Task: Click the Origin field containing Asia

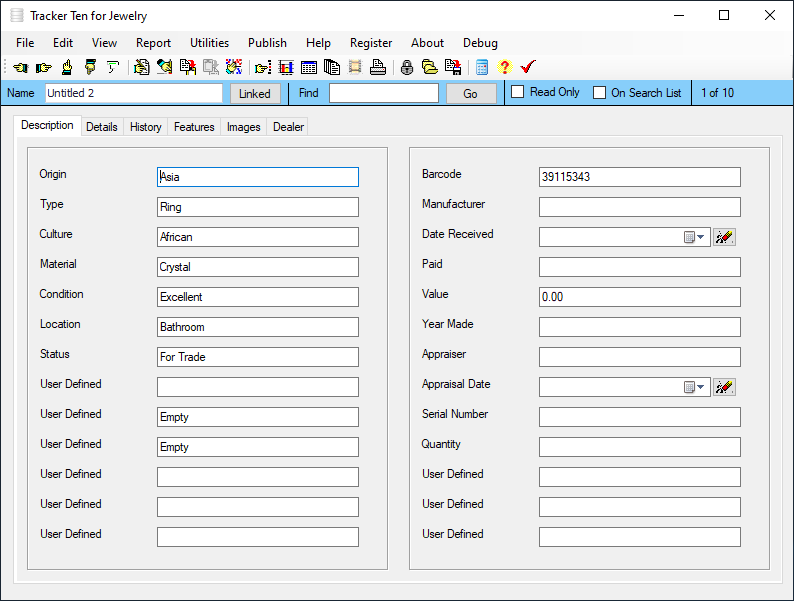Action: pyautogui.click(x=258, y=177)
